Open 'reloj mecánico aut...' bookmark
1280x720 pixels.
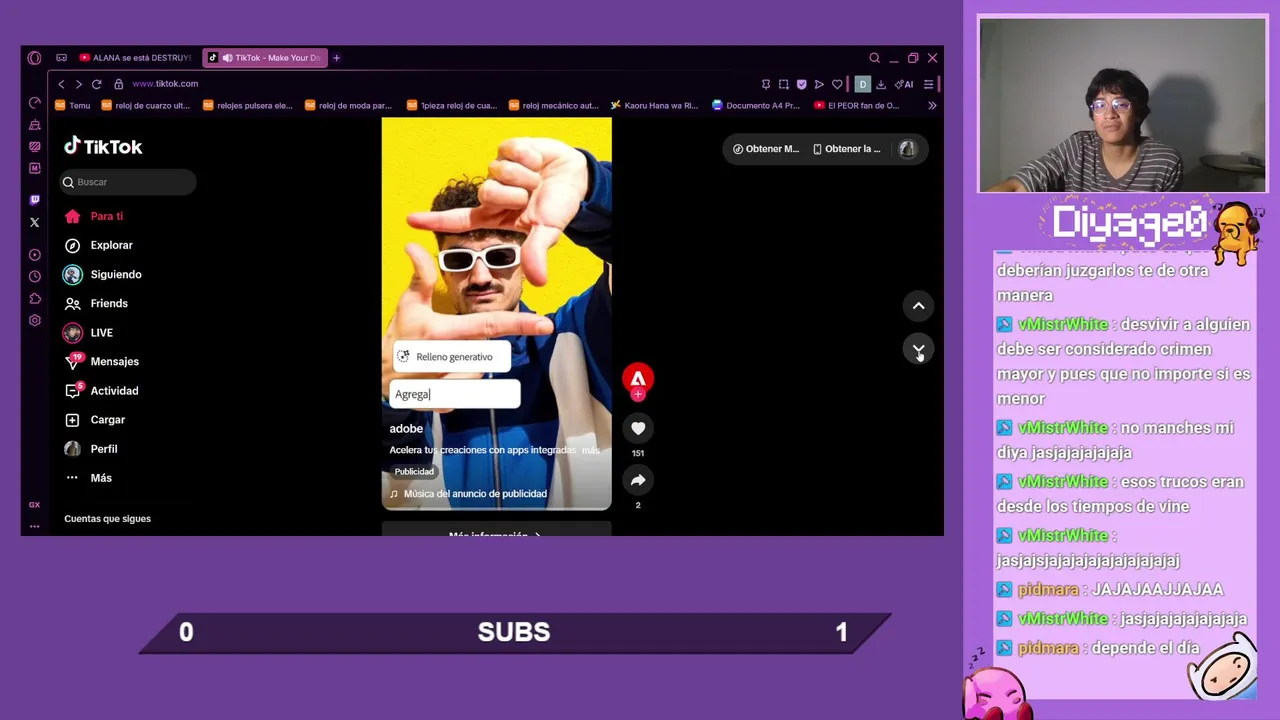(554, 105)
